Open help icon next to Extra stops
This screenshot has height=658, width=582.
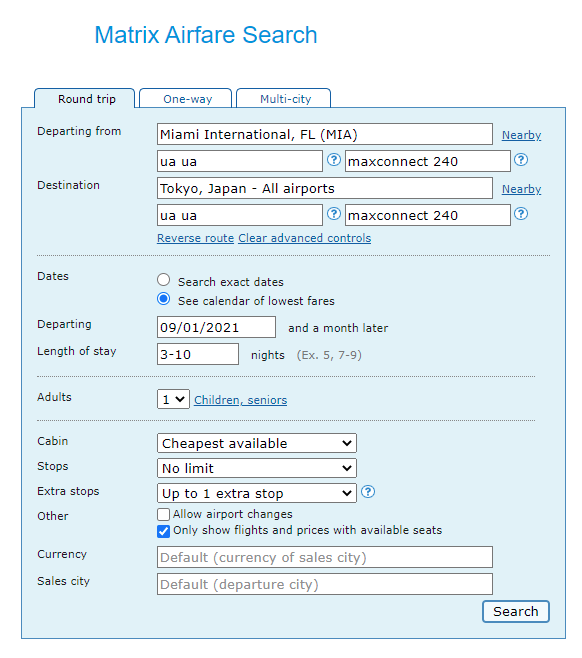pyautogui.click(x=368, y=491)
